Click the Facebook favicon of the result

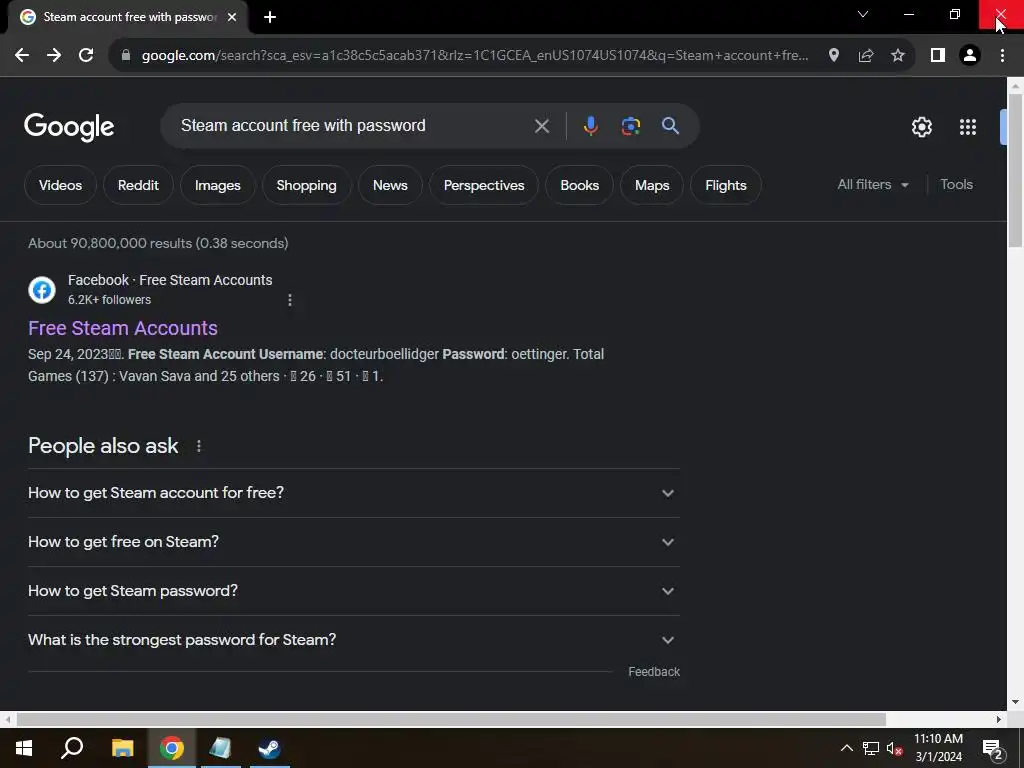[42, 290]
